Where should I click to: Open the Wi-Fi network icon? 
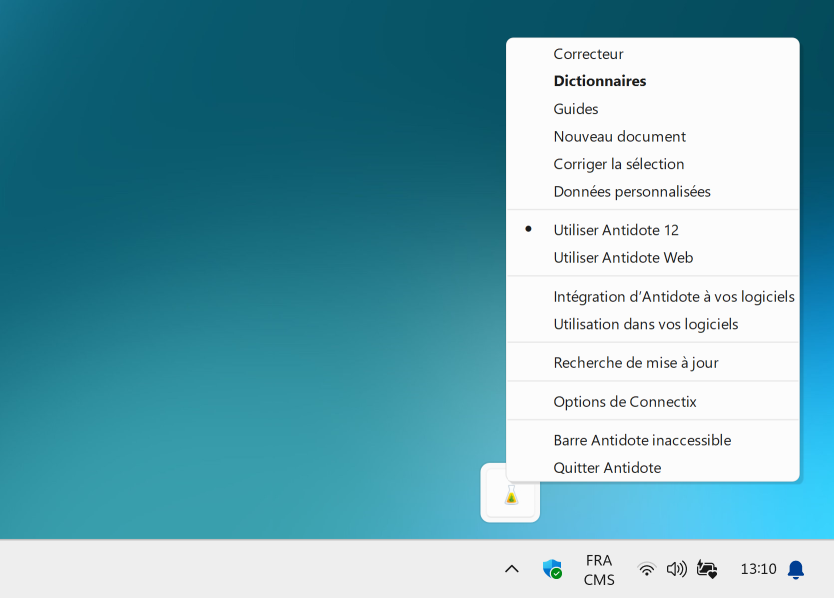click(647, 569)
